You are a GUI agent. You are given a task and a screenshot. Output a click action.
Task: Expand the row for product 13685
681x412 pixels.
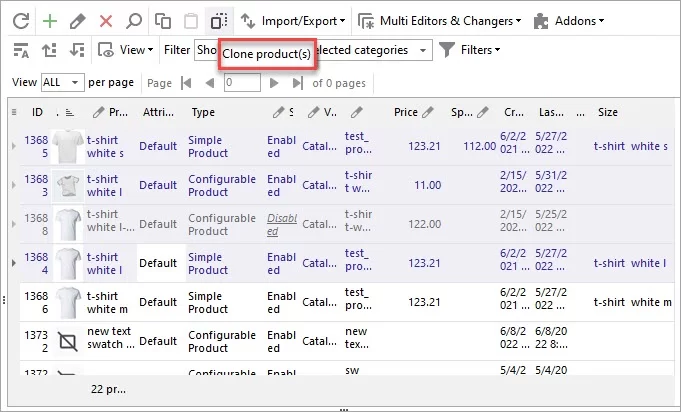(x=14, y=146)
